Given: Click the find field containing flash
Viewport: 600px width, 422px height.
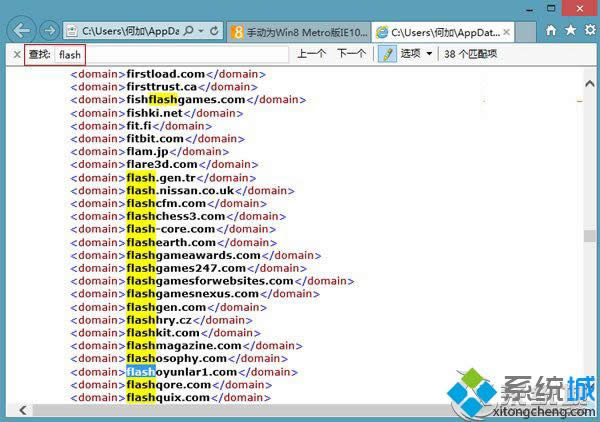Looking at the screenshot, I should click(x=171, y=55).
